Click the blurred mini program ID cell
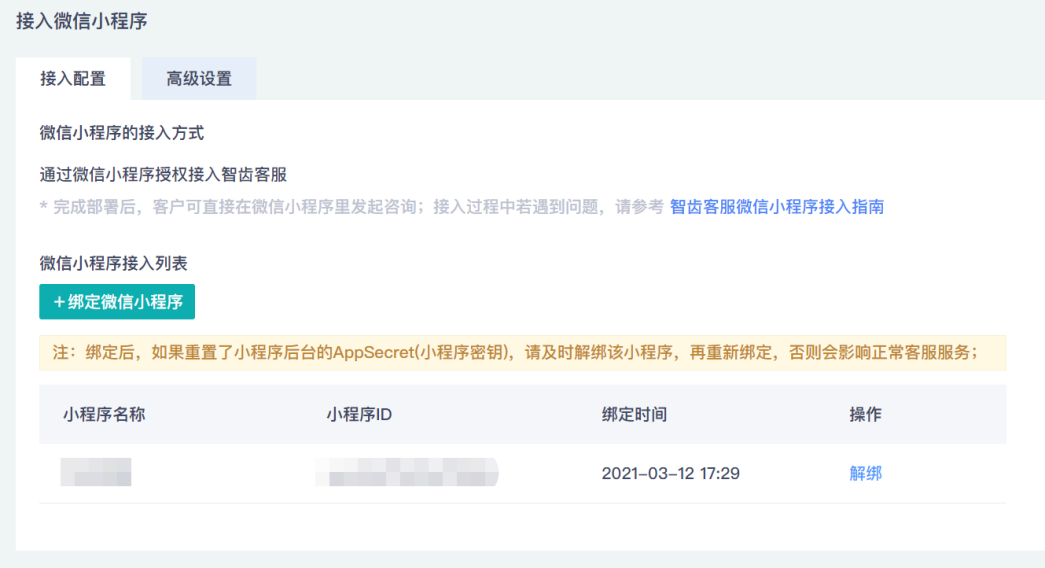The width and height of the screenshot is (1045, 568). point(407,472)
